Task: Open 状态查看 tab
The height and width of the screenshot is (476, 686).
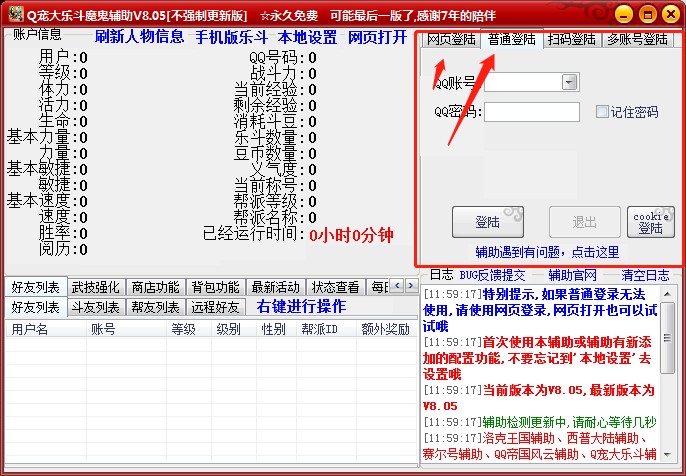Action: pos(336,287)
